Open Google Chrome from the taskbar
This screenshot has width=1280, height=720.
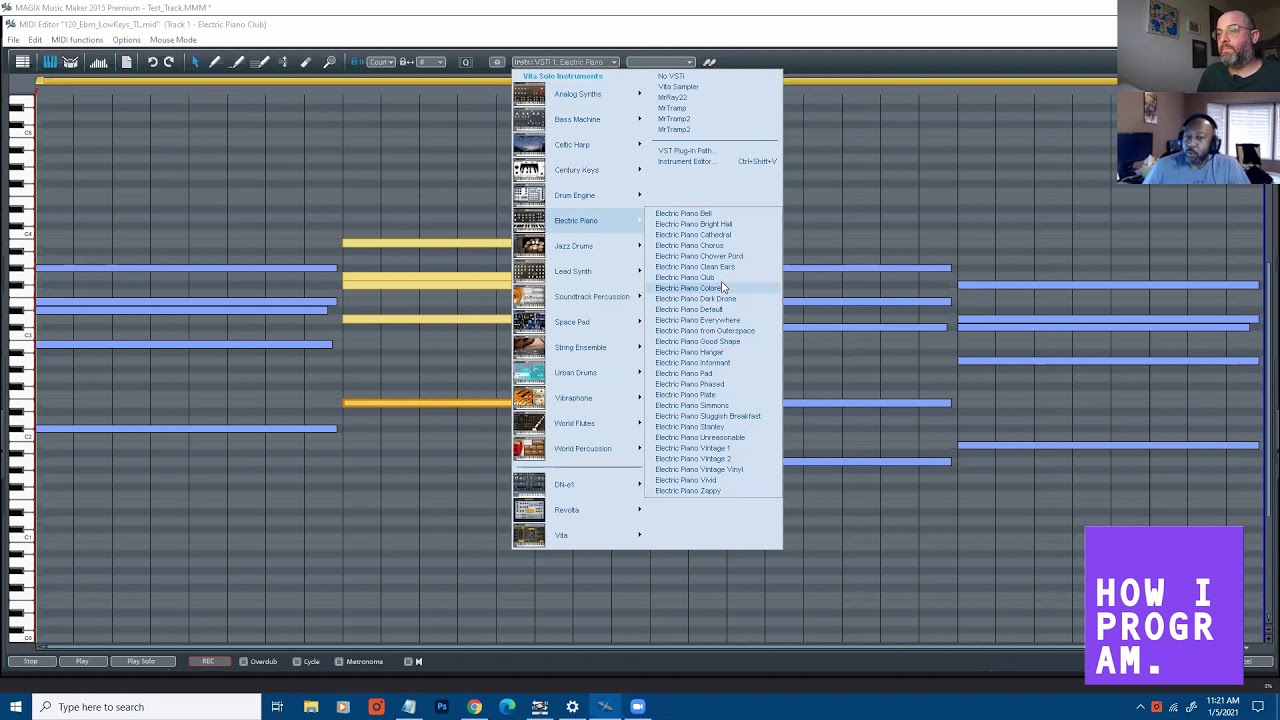point(474,707)
